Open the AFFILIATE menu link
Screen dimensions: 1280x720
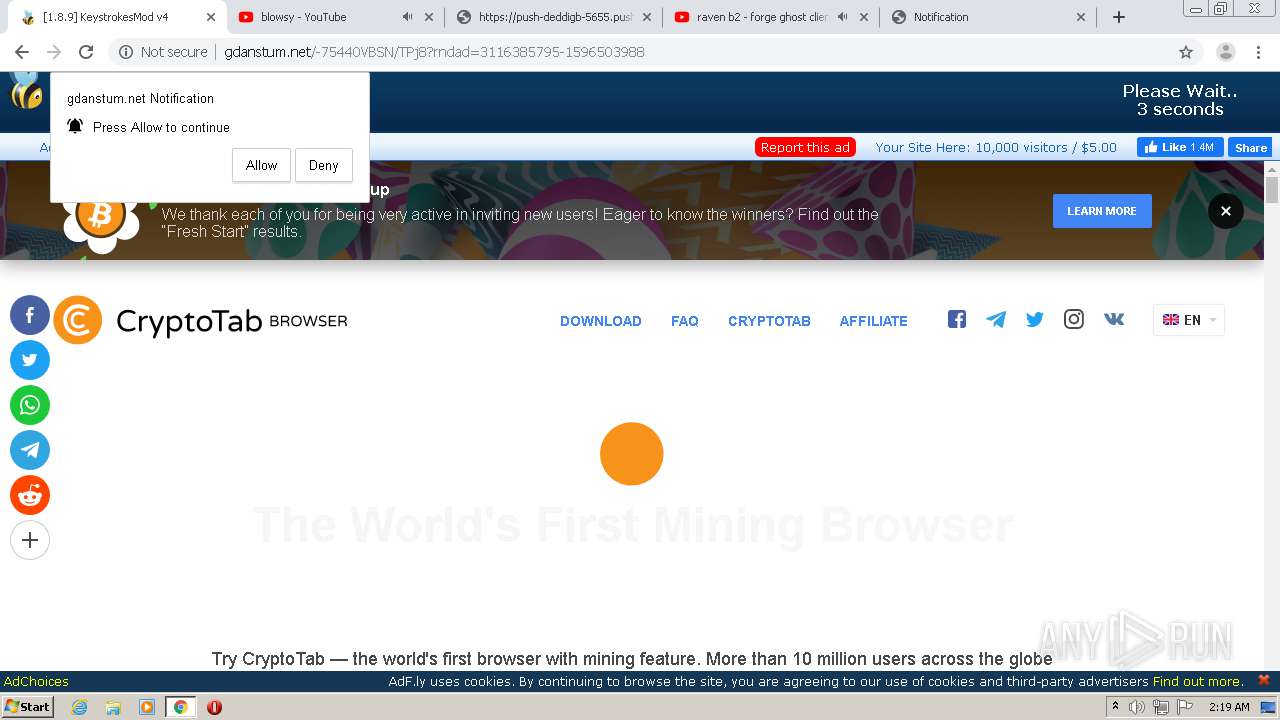[x=874, y=321]
